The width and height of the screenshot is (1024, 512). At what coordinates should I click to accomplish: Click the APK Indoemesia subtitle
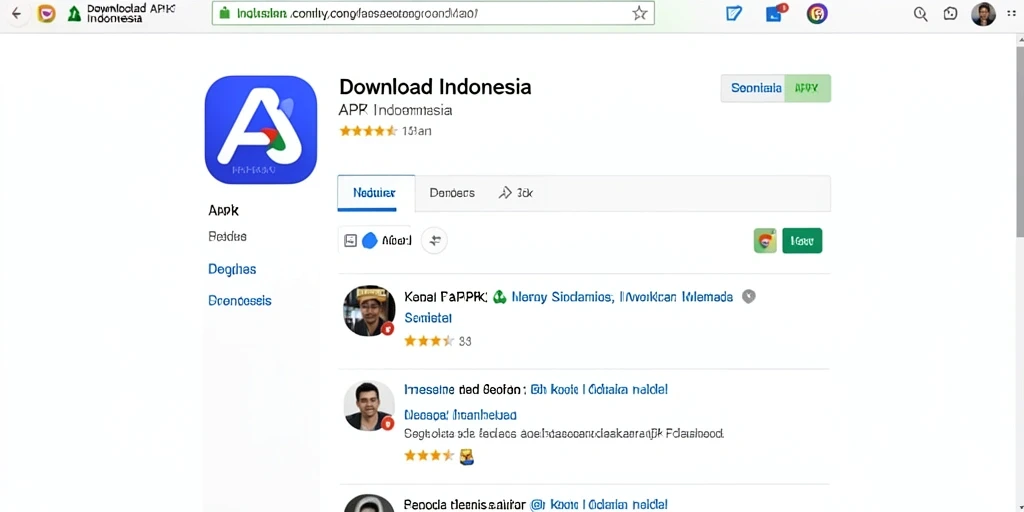tap(396, 110)
